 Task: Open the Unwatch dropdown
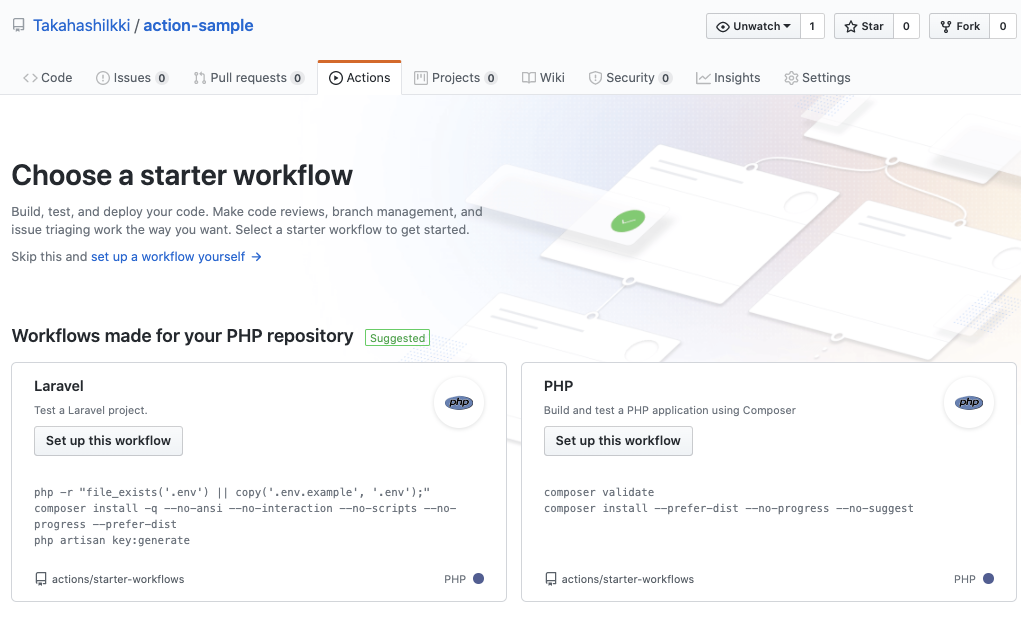click(753, 26)
